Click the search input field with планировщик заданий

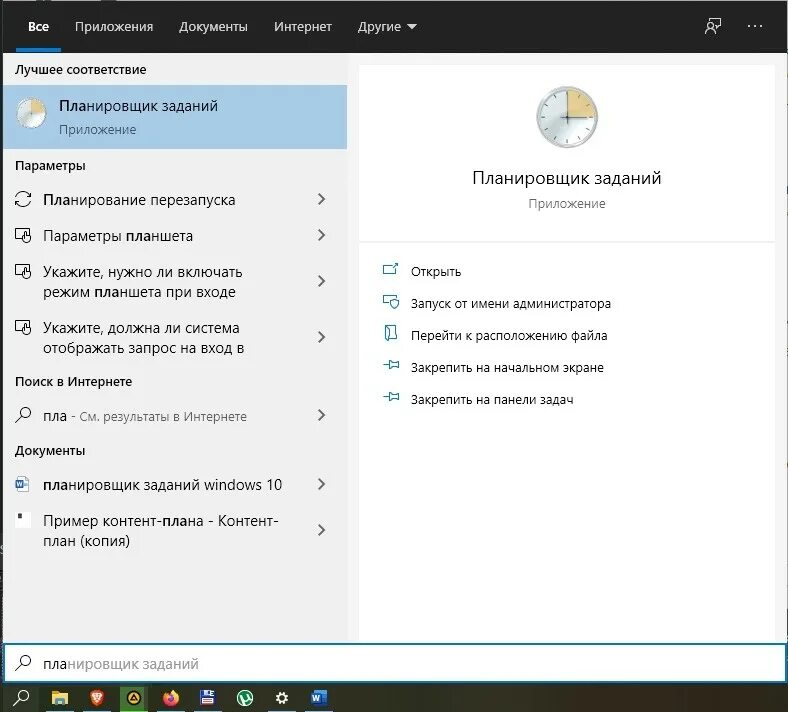point(395,663)
